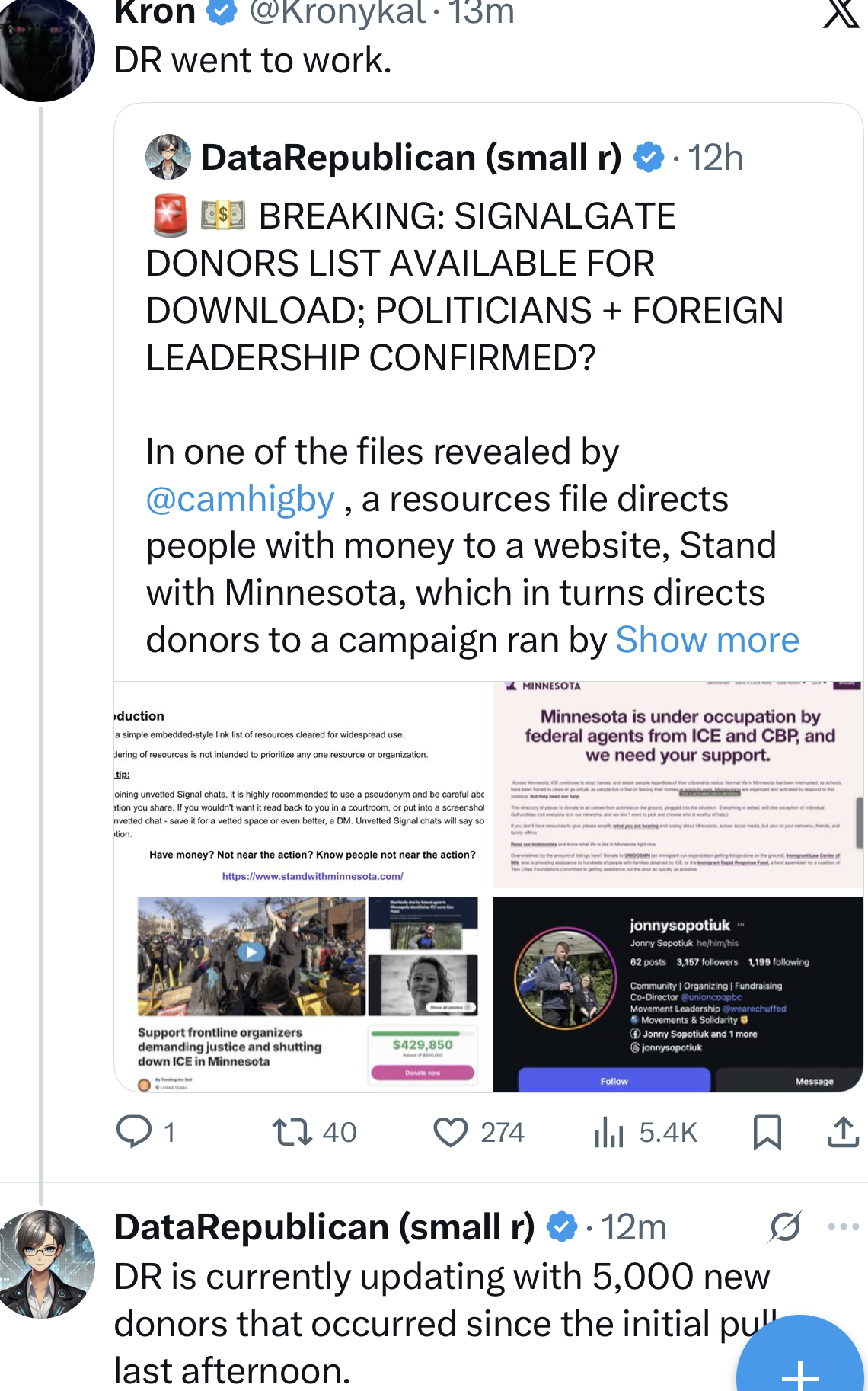Open Grok icon on reply tweet
Screen dimensions: 868x1391
click(784, 1227)
